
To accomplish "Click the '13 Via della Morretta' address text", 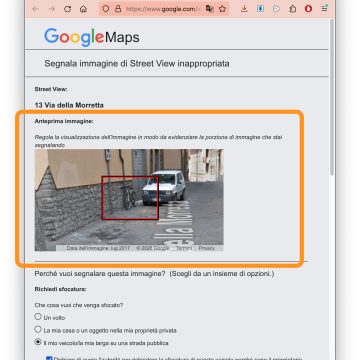I will point(69,105).
